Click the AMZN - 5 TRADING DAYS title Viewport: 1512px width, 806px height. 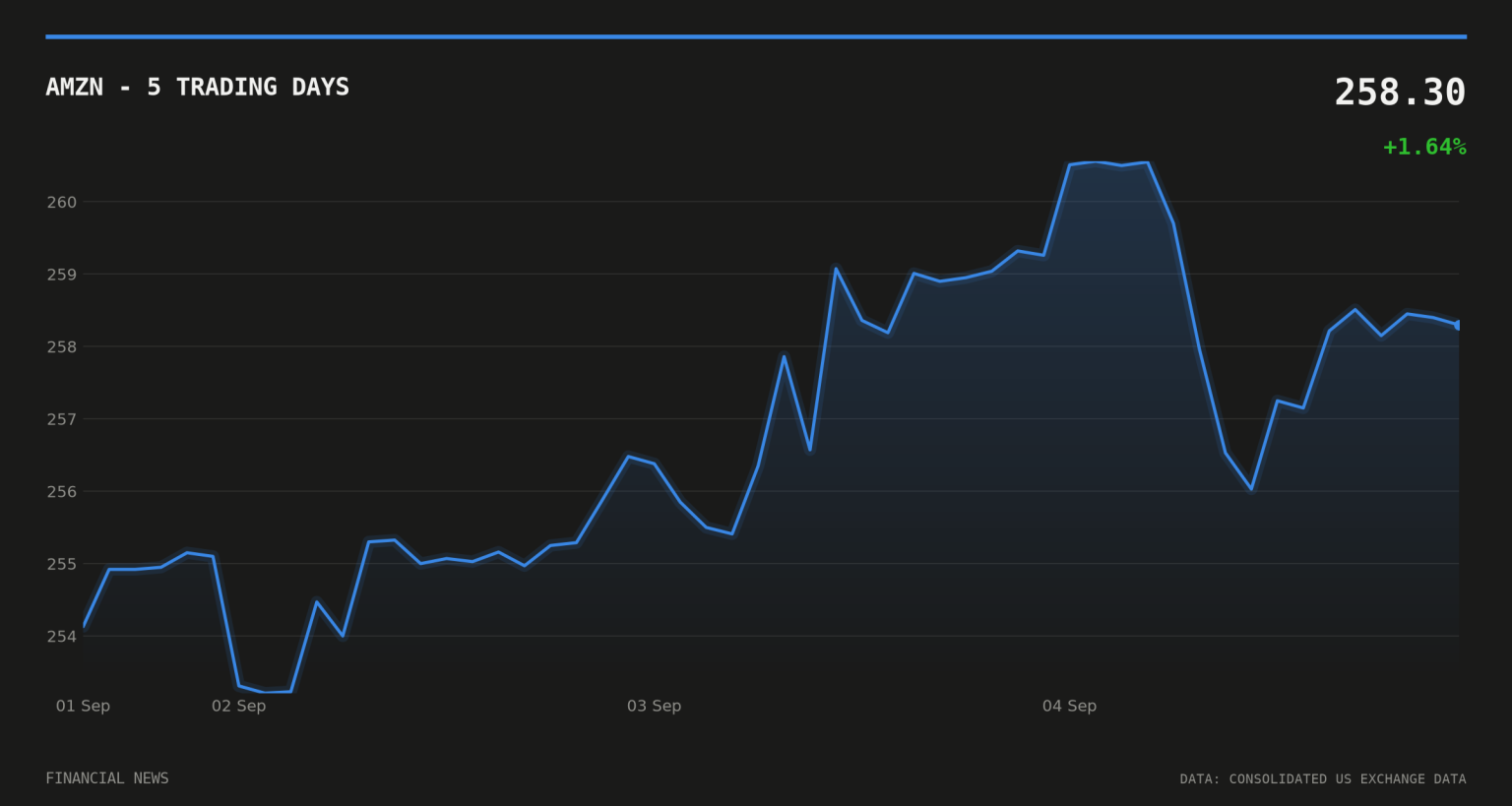[x=197, y=88]
